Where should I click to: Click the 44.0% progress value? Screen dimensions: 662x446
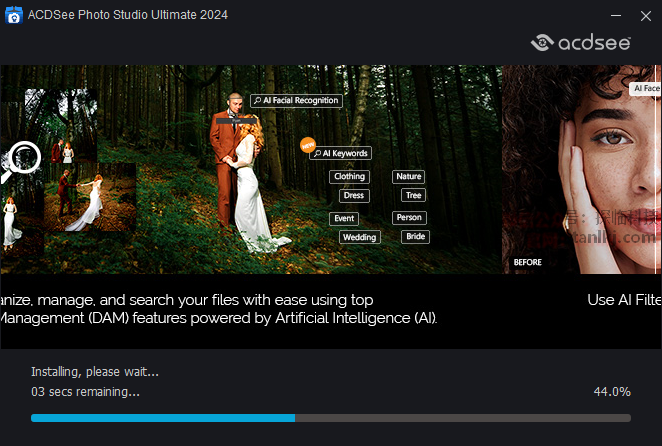coord(612,392)
